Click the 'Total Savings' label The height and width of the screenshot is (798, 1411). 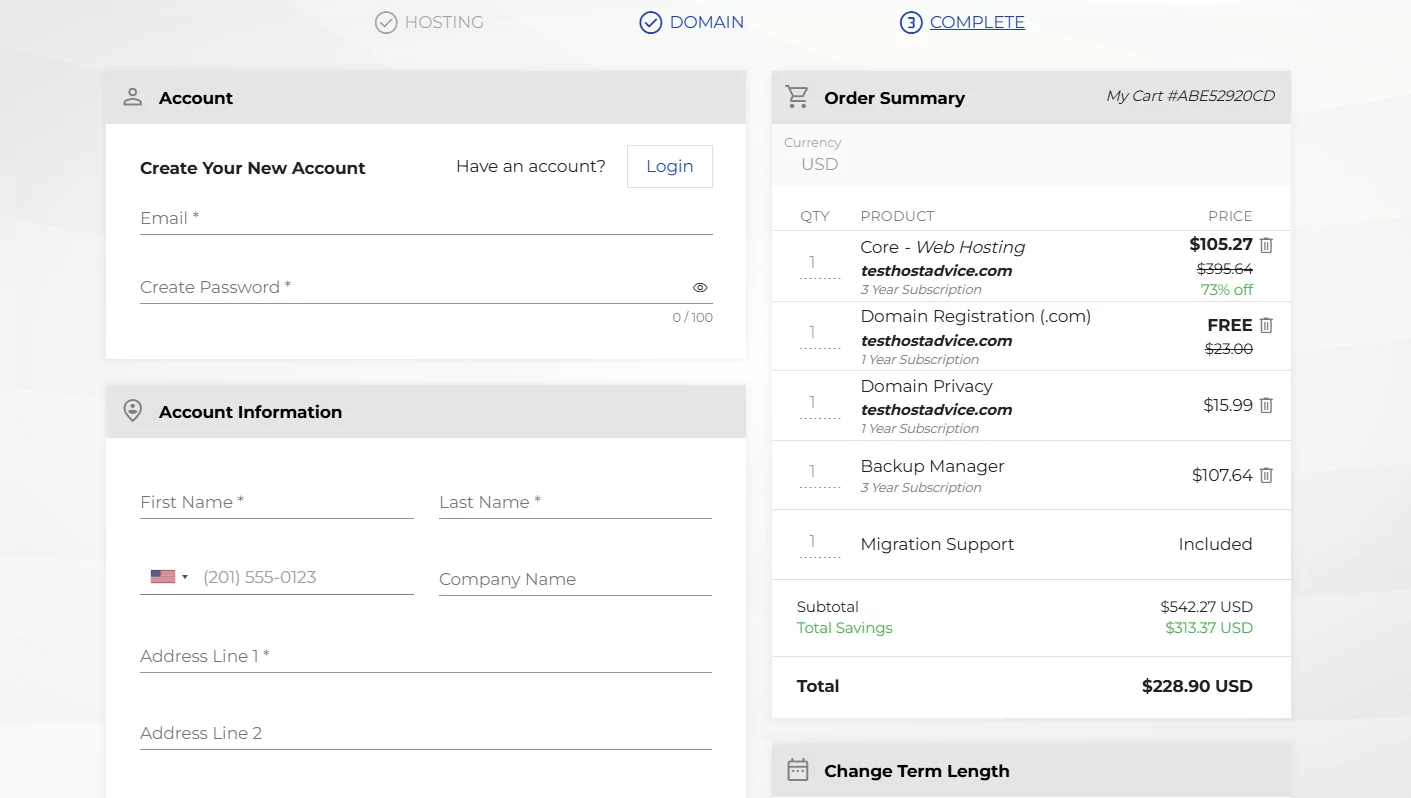[844, 628]
